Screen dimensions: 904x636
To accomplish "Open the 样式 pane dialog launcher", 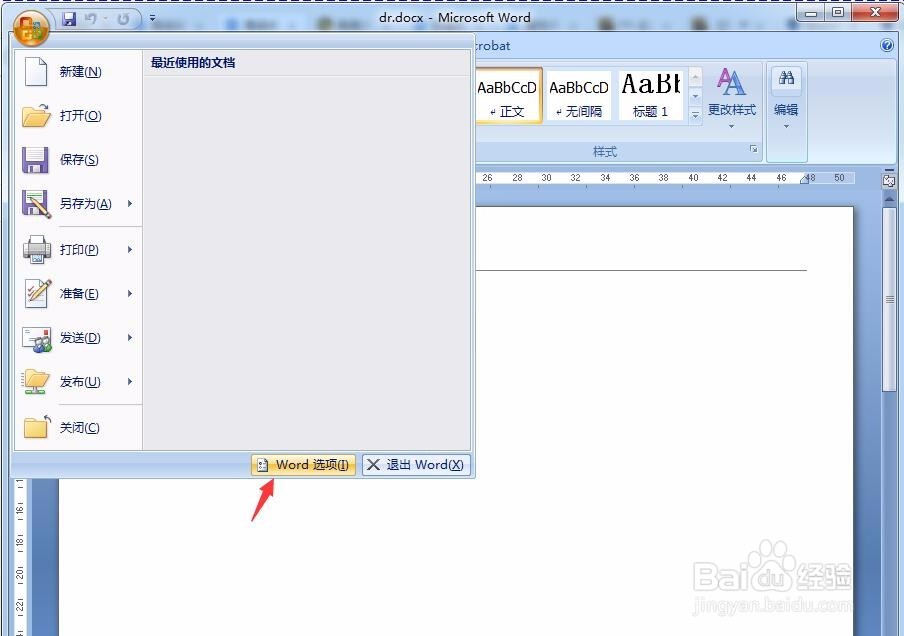I will pos(754,149).
